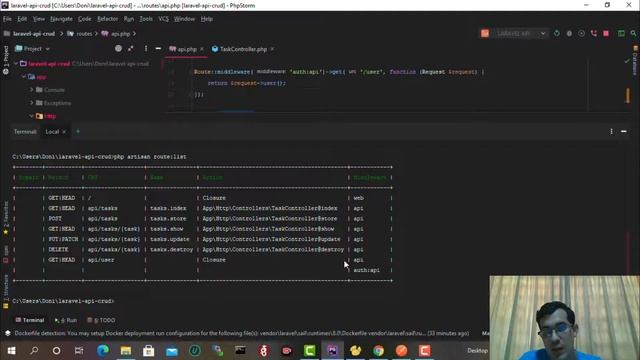Click the rerun icon in main toolbar
This screenshot has height=360, width=640.
click(557, 33)
